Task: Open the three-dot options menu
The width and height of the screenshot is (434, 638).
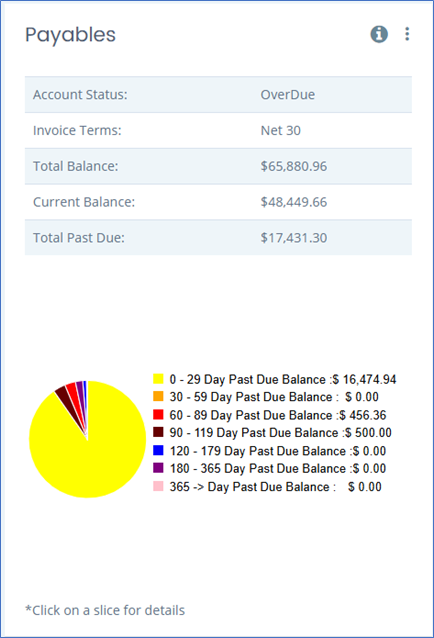Action: point(407,34)
